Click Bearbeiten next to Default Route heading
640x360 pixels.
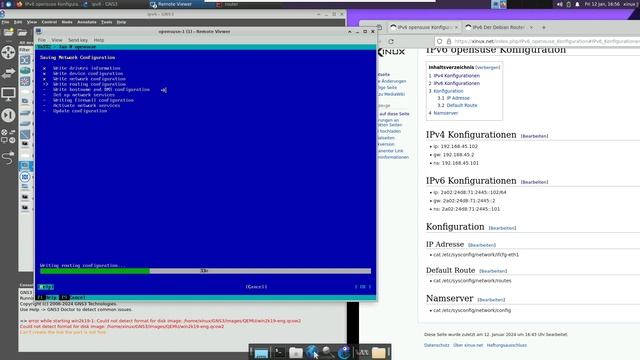[x=493, y=271]
